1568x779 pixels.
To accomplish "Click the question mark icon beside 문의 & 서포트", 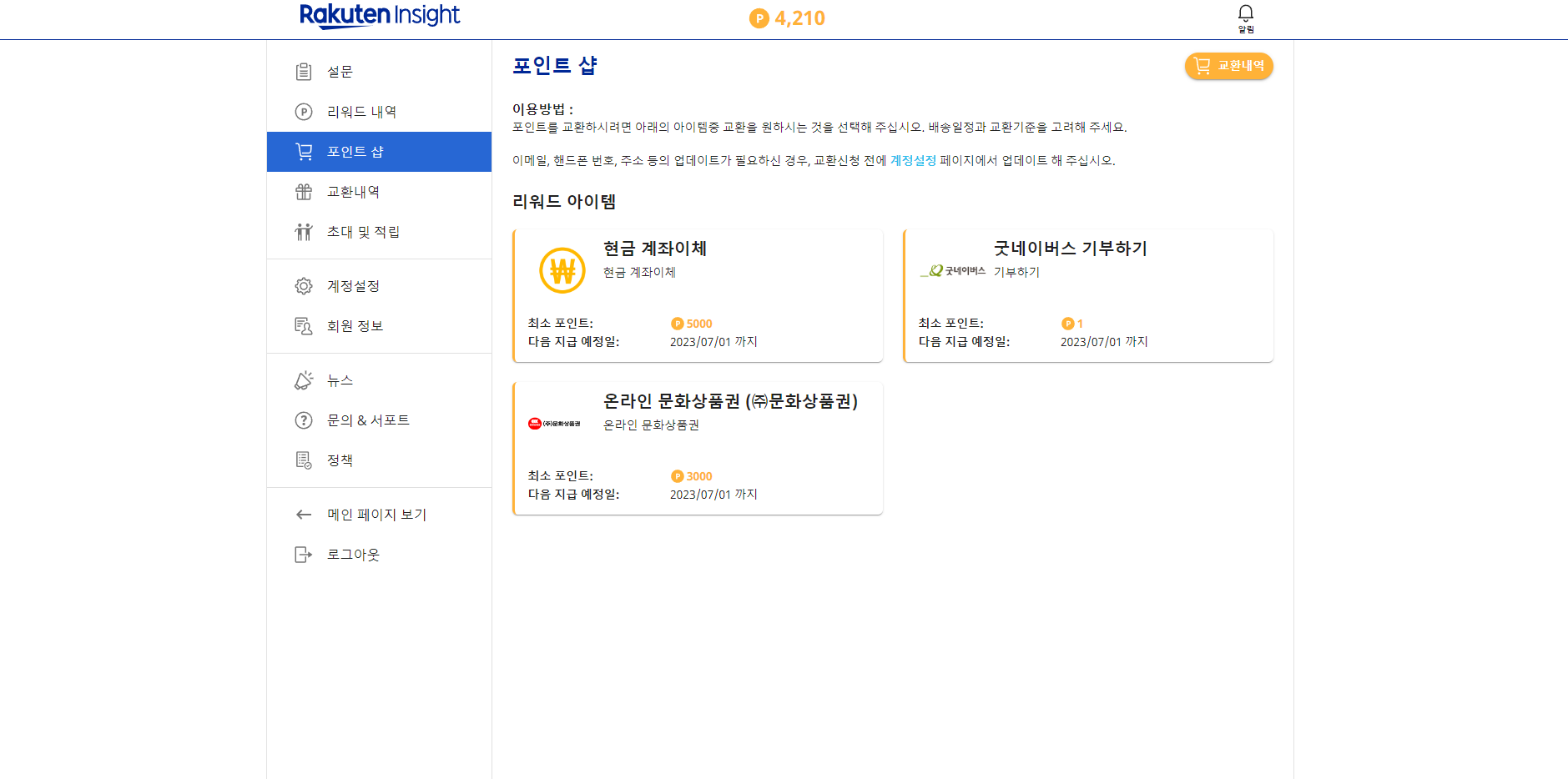I will pyautogui.click(x=304, y=420).
